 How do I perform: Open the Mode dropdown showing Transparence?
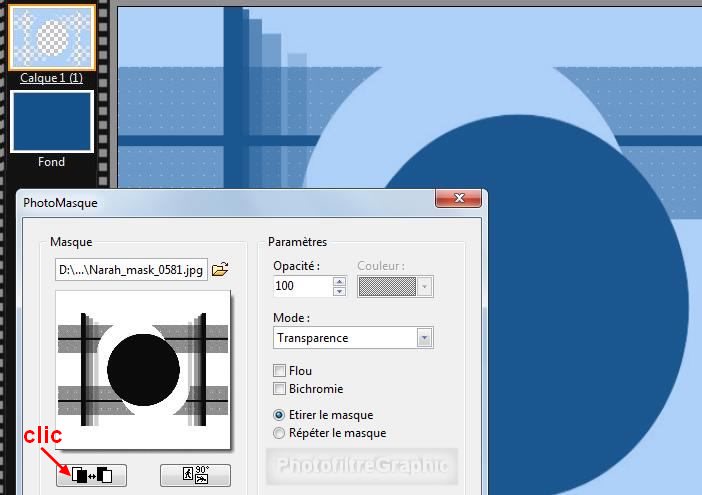tap(425, 338)
